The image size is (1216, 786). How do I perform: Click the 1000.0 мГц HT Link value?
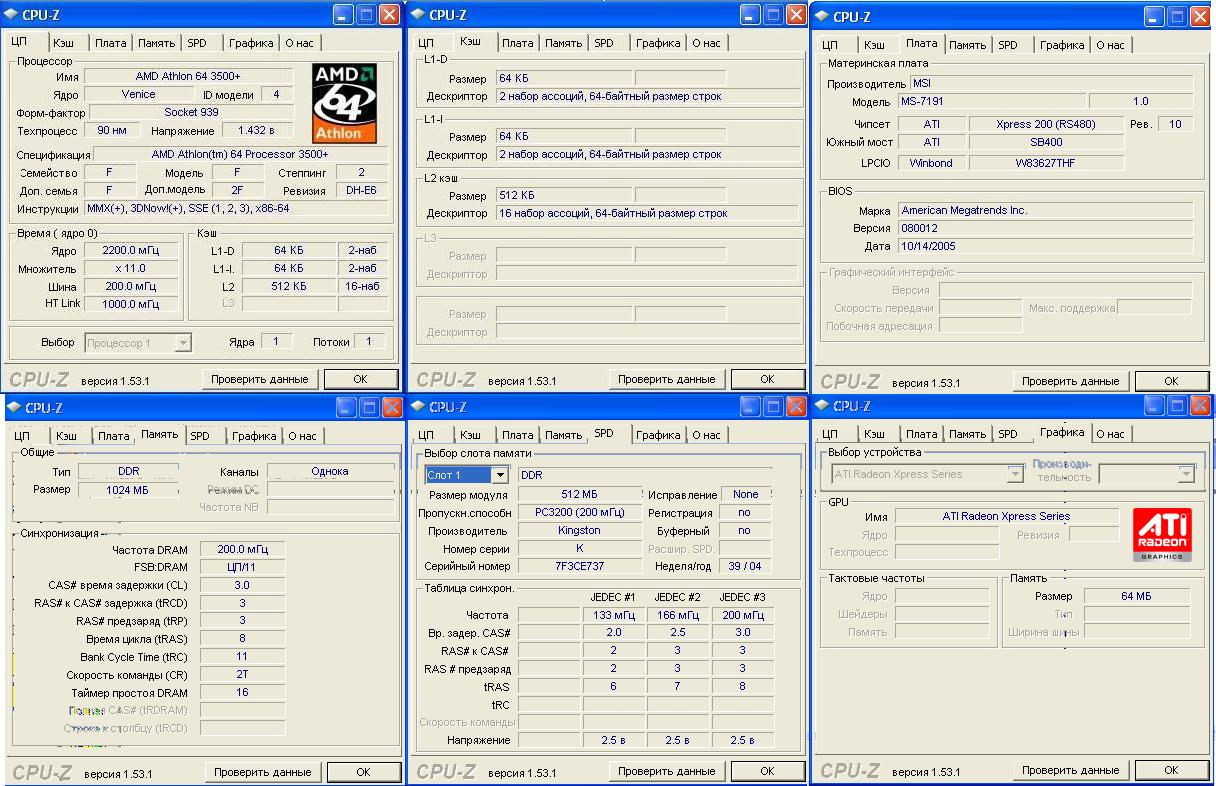coord(130,304)
